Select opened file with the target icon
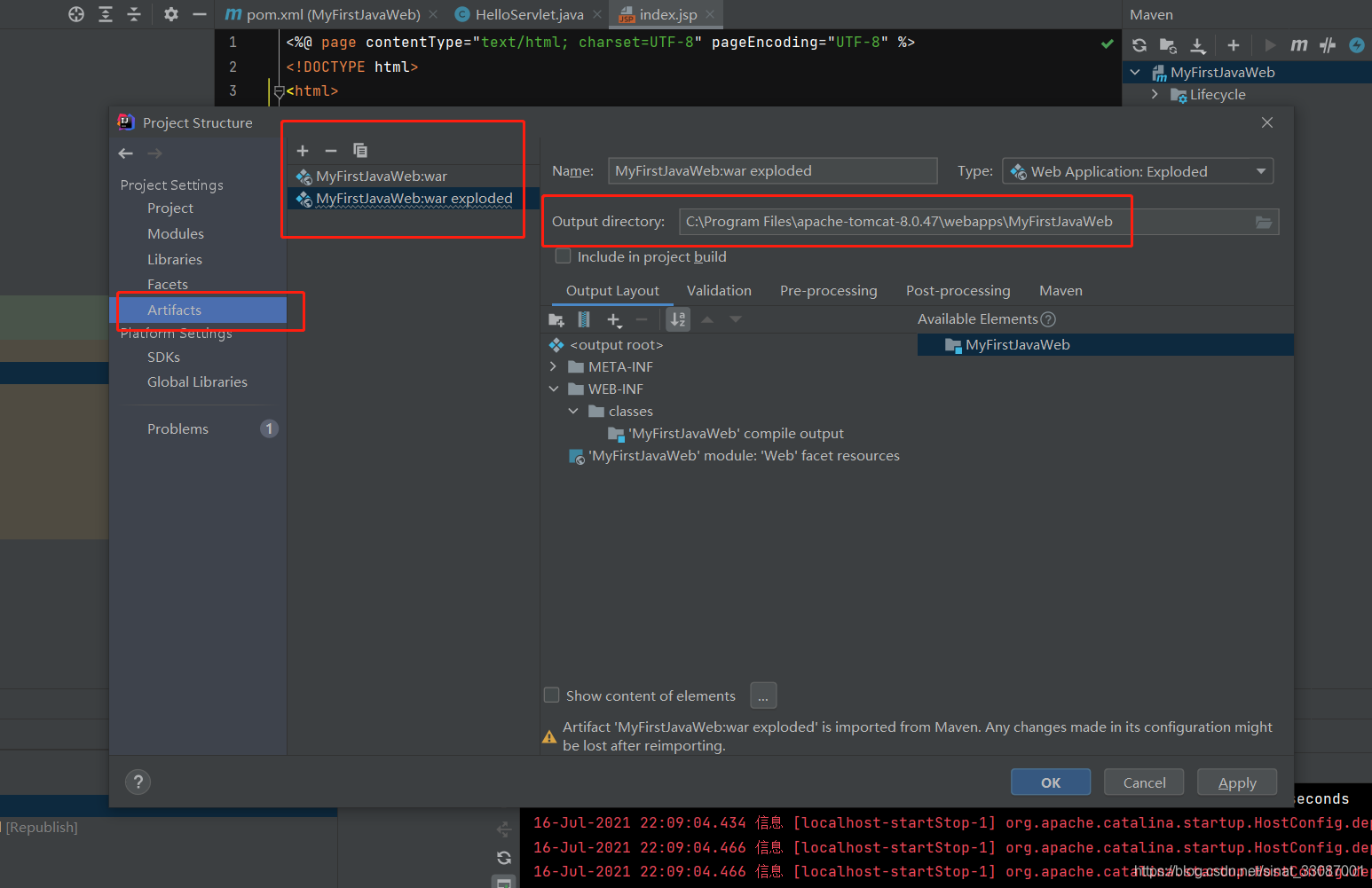The image size is (1372, 888). click(76, 14)
